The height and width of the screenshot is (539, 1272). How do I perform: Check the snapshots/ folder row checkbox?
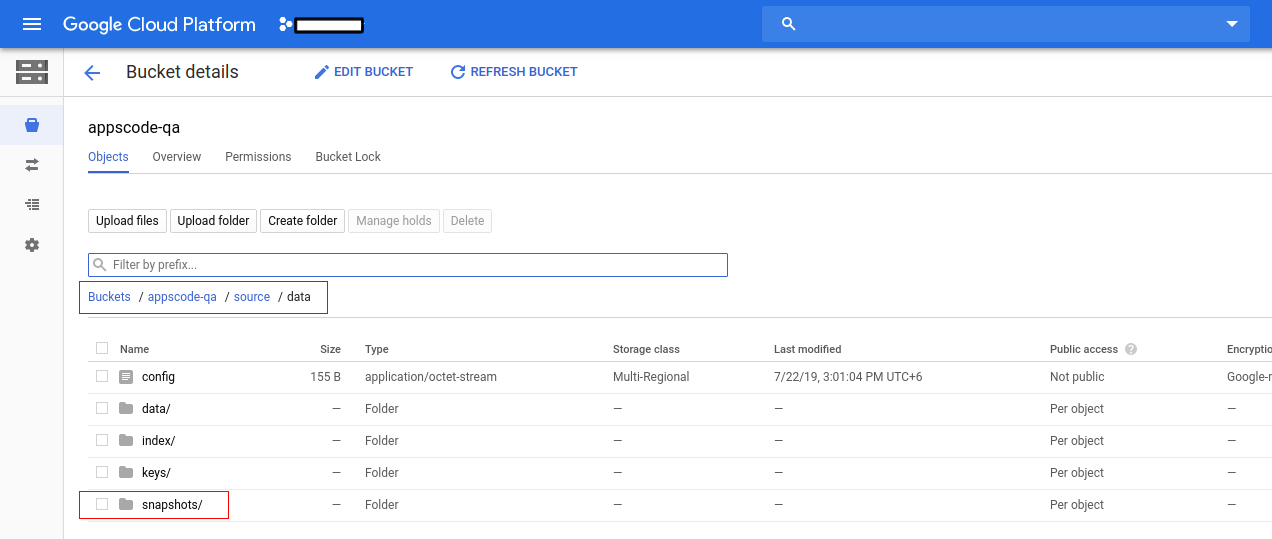pyautogui.click(x=102, y=504)
